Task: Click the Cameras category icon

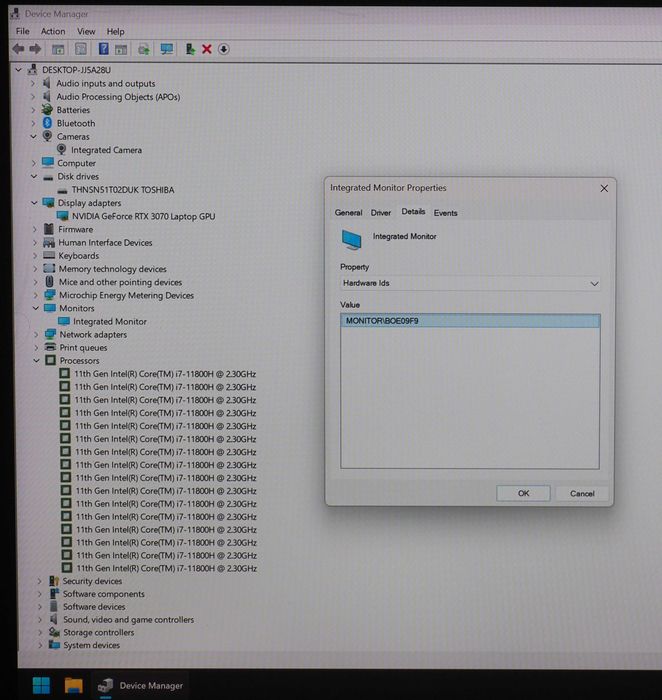Action: 47,136
